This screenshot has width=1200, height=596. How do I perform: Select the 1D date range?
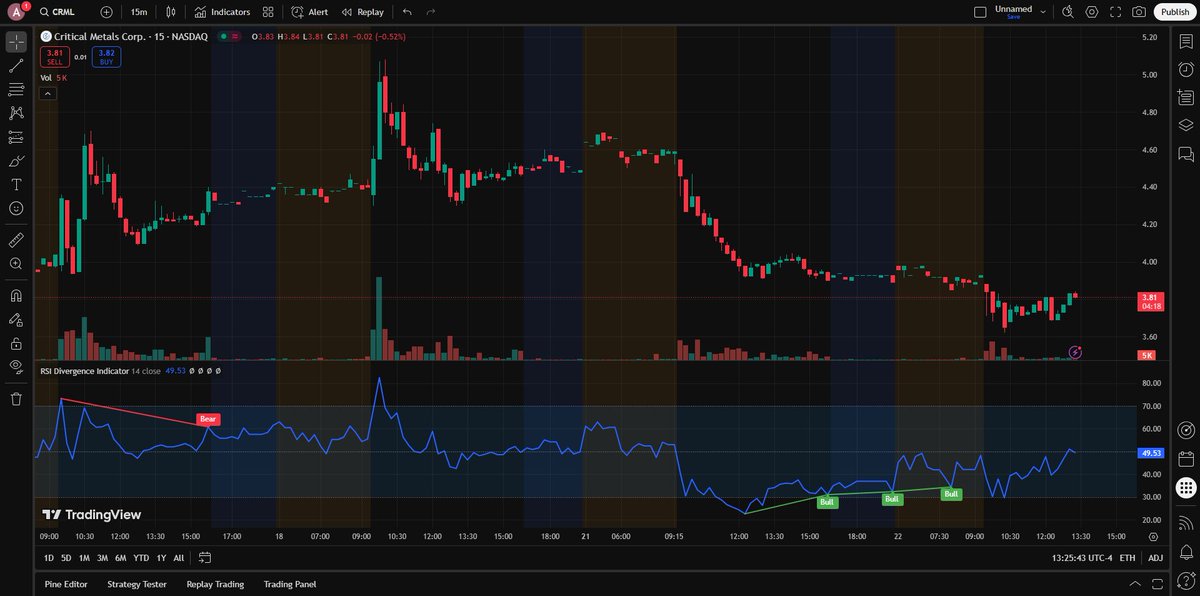(48, 558)
